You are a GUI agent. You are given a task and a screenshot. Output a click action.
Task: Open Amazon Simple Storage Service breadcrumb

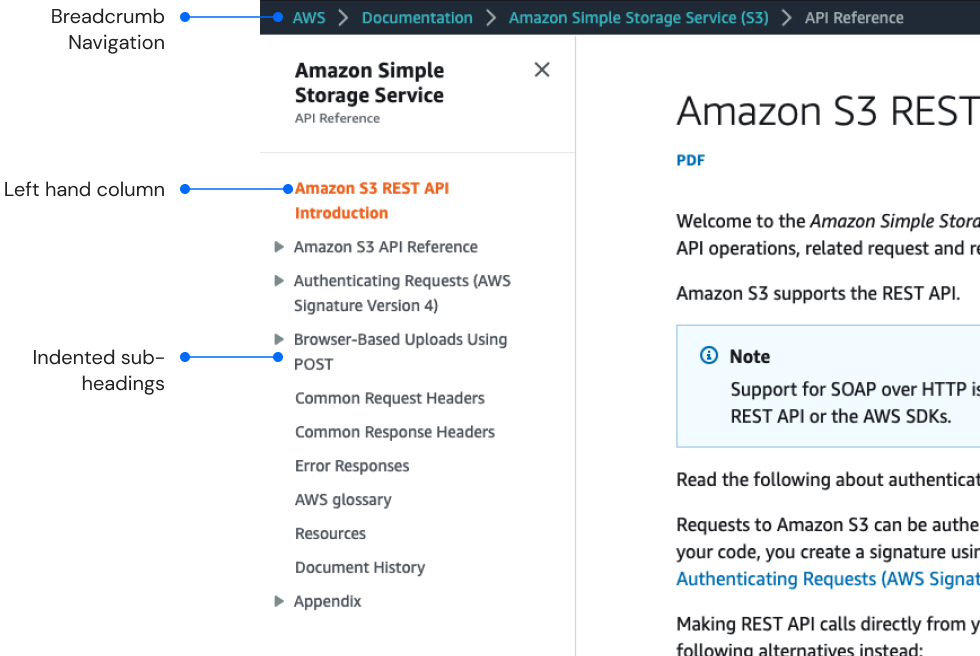638,18
